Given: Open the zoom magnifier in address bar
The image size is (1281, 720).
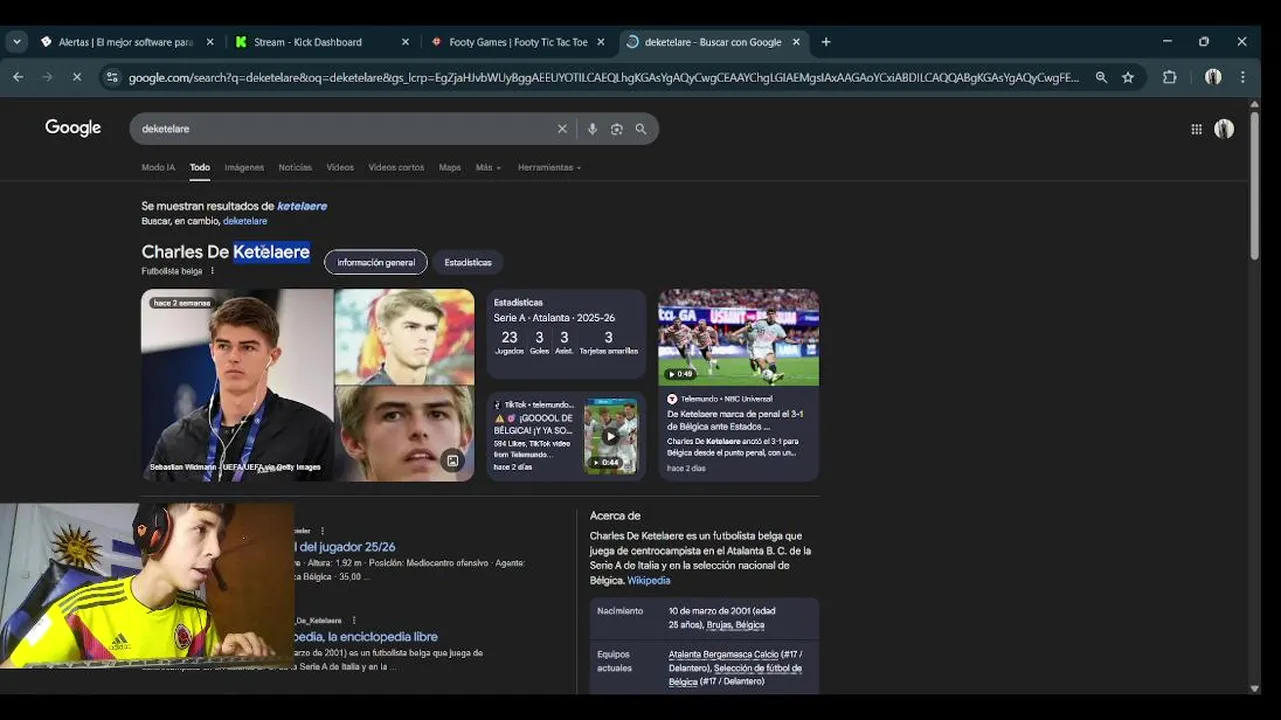Looking at the screenshot, I should [1101, 77].
